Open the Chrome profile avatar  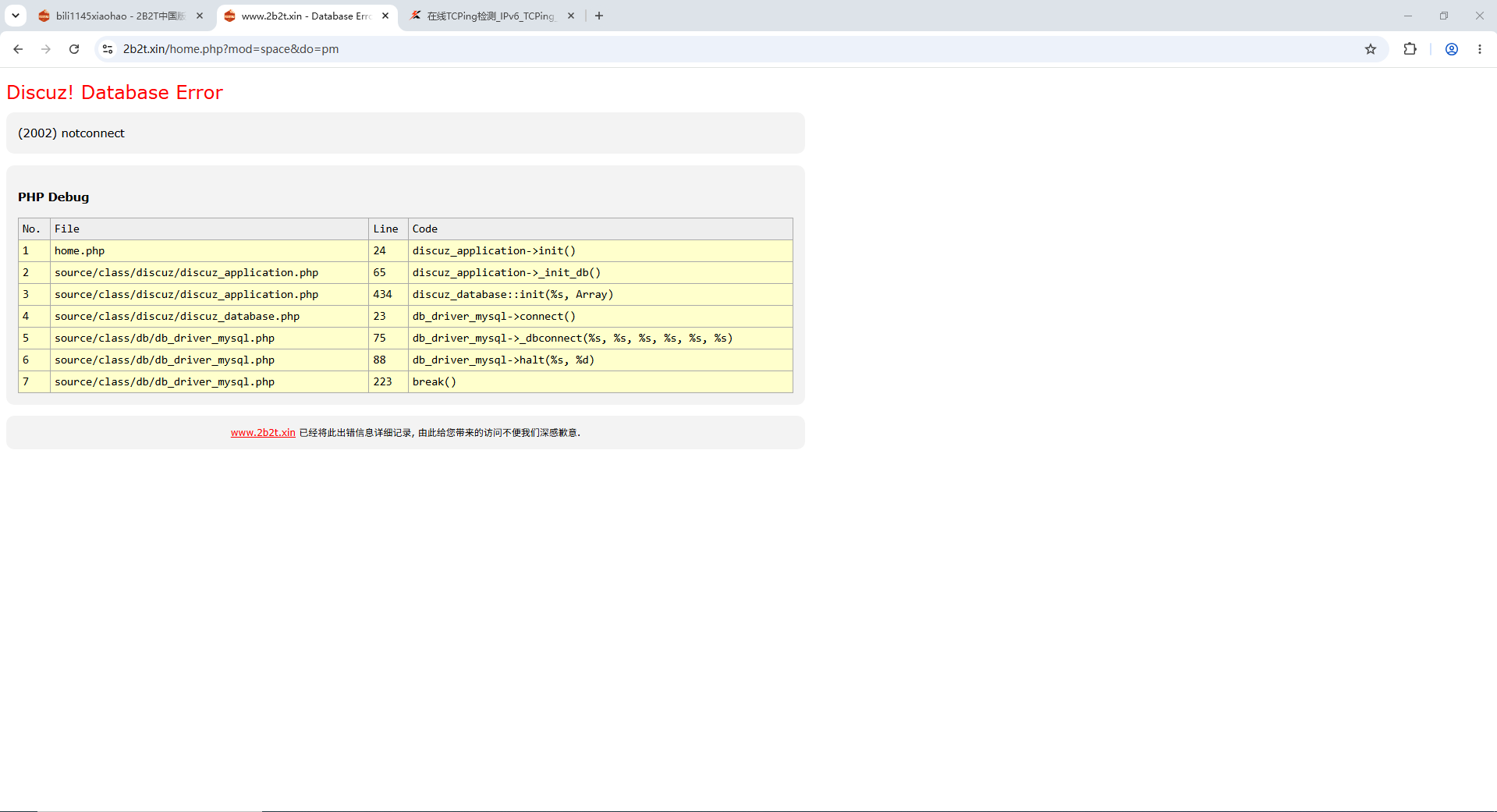pyautogui.click(x=1452, y=49)
